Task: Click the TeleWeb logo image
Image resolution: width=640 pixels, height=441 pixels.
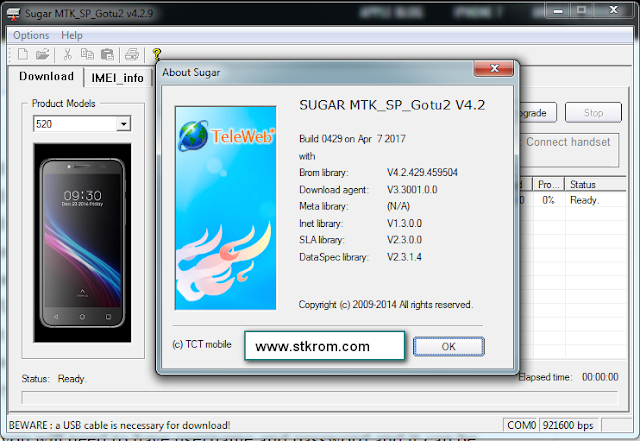Action: 226,208
